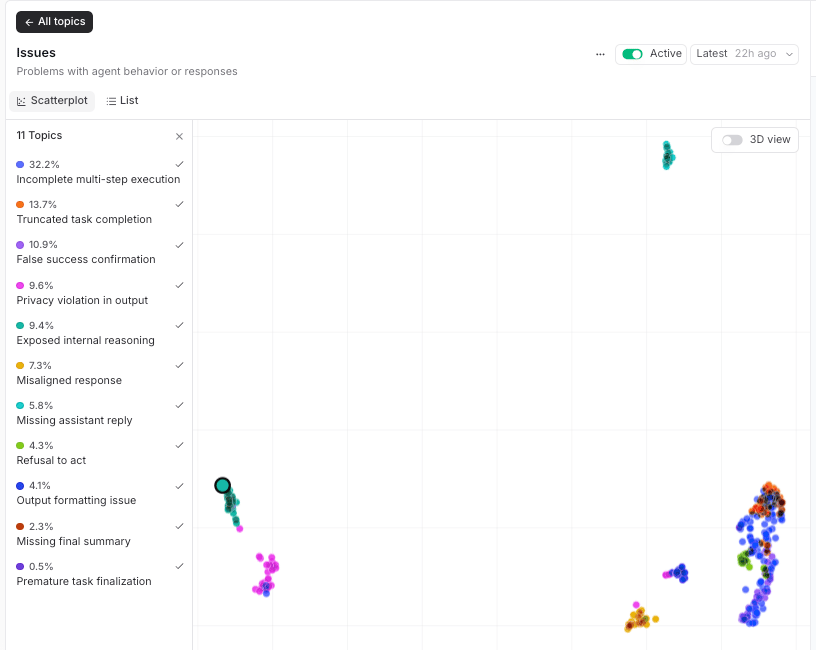Uncheck Refusal to act checkmark

click(180, 445)
